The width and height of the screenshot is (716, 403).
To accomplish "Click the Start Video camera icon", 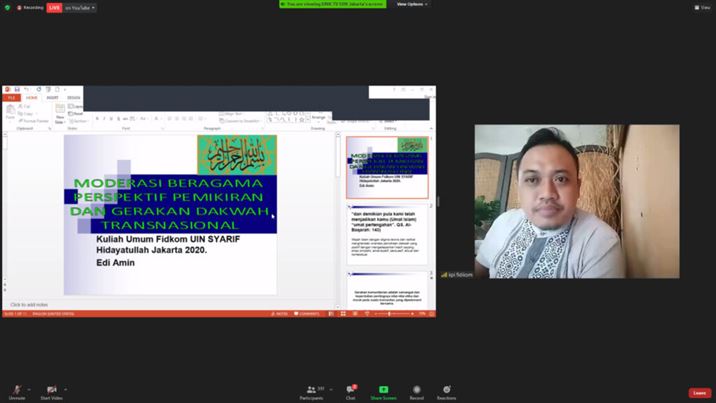I will tap(52, 389).
